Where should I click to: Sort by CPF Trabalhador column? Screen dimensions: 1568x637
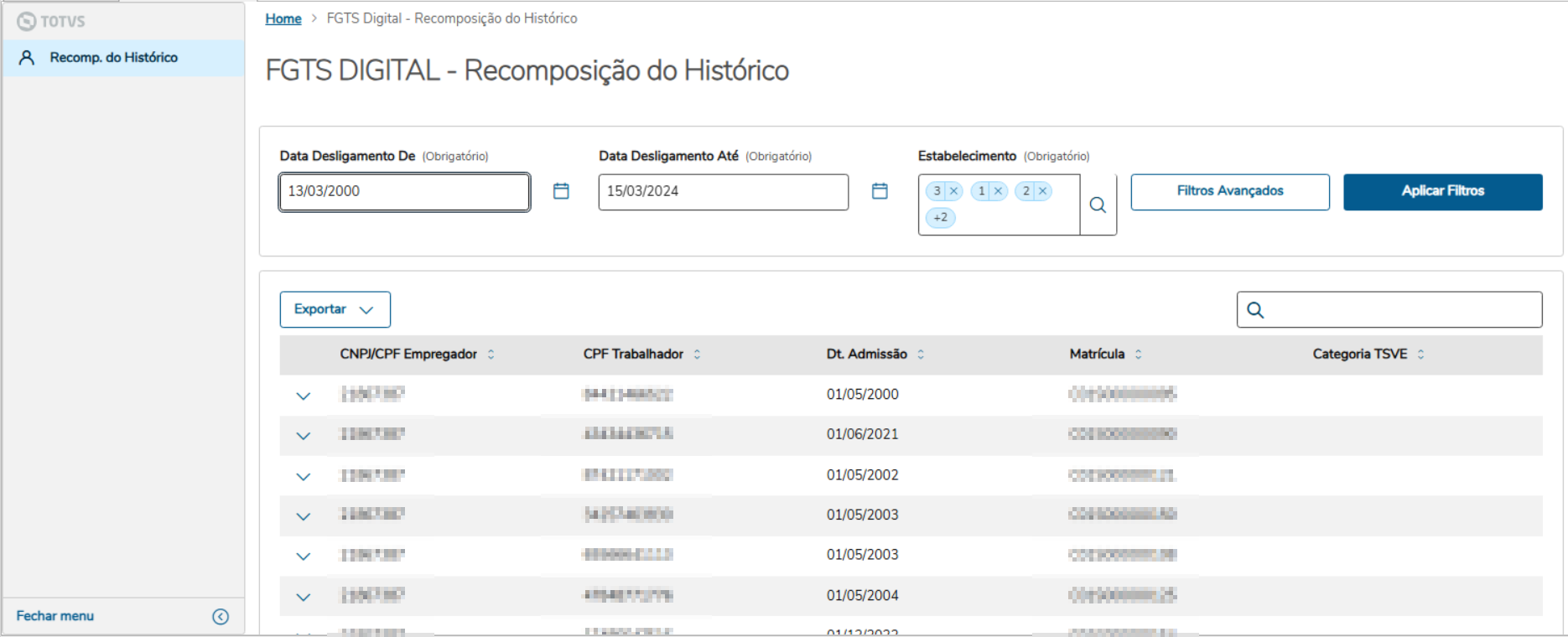pos(697,355)
